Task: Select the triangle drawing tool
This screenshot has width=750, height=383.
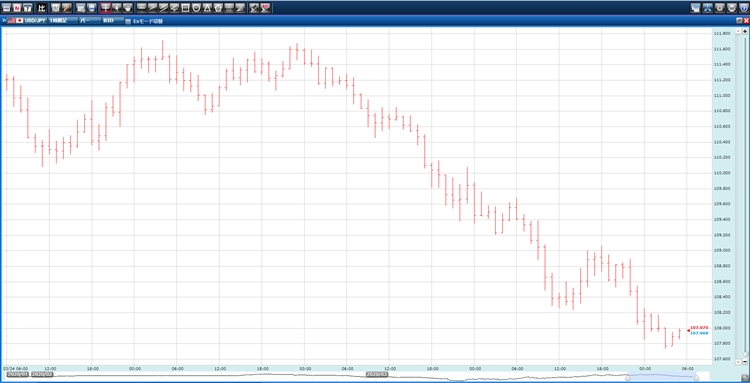Action: click(207, 8)
